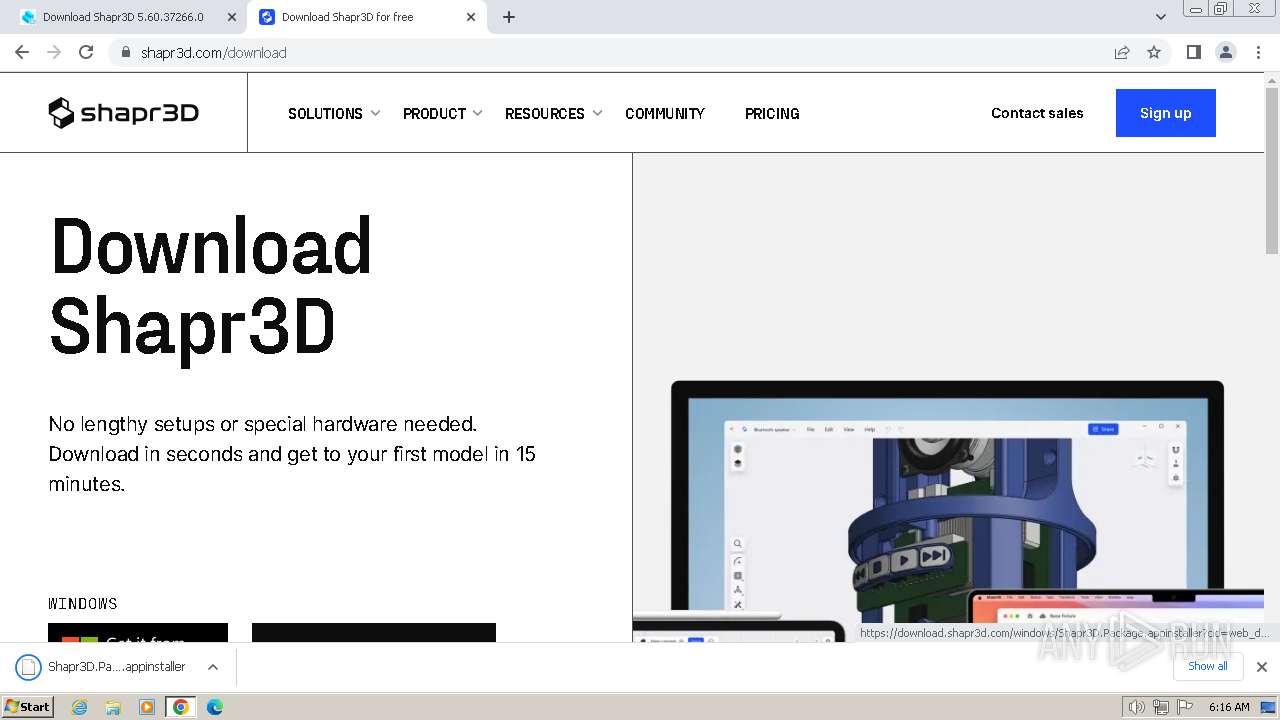Image resolution: width=1280 pixels, height=720 pixels.
Task: Open a new browser tab
Action: coord(509,17)
